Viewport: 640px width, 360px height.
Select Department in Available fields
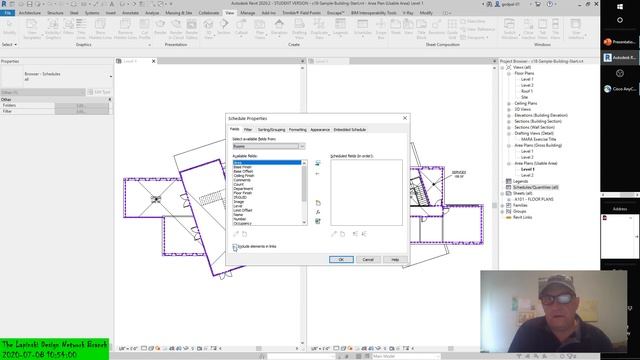[243, 189]
